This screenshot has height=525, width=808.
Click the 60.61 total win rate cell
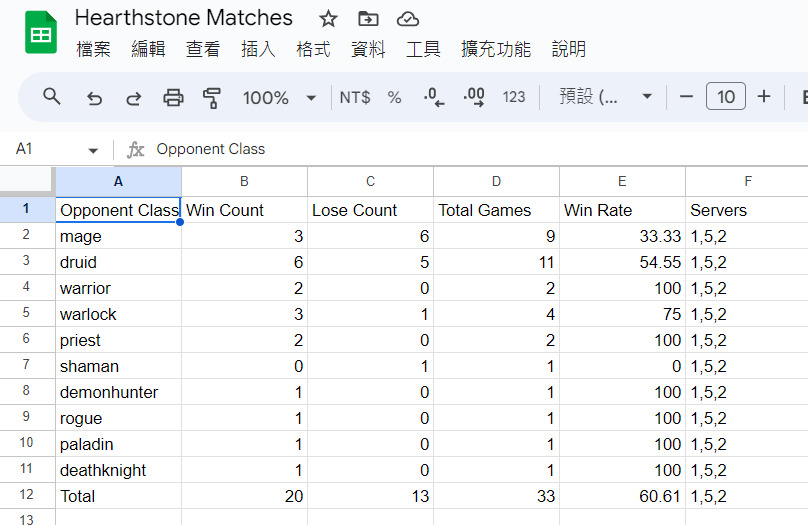[x=622, y=496]
